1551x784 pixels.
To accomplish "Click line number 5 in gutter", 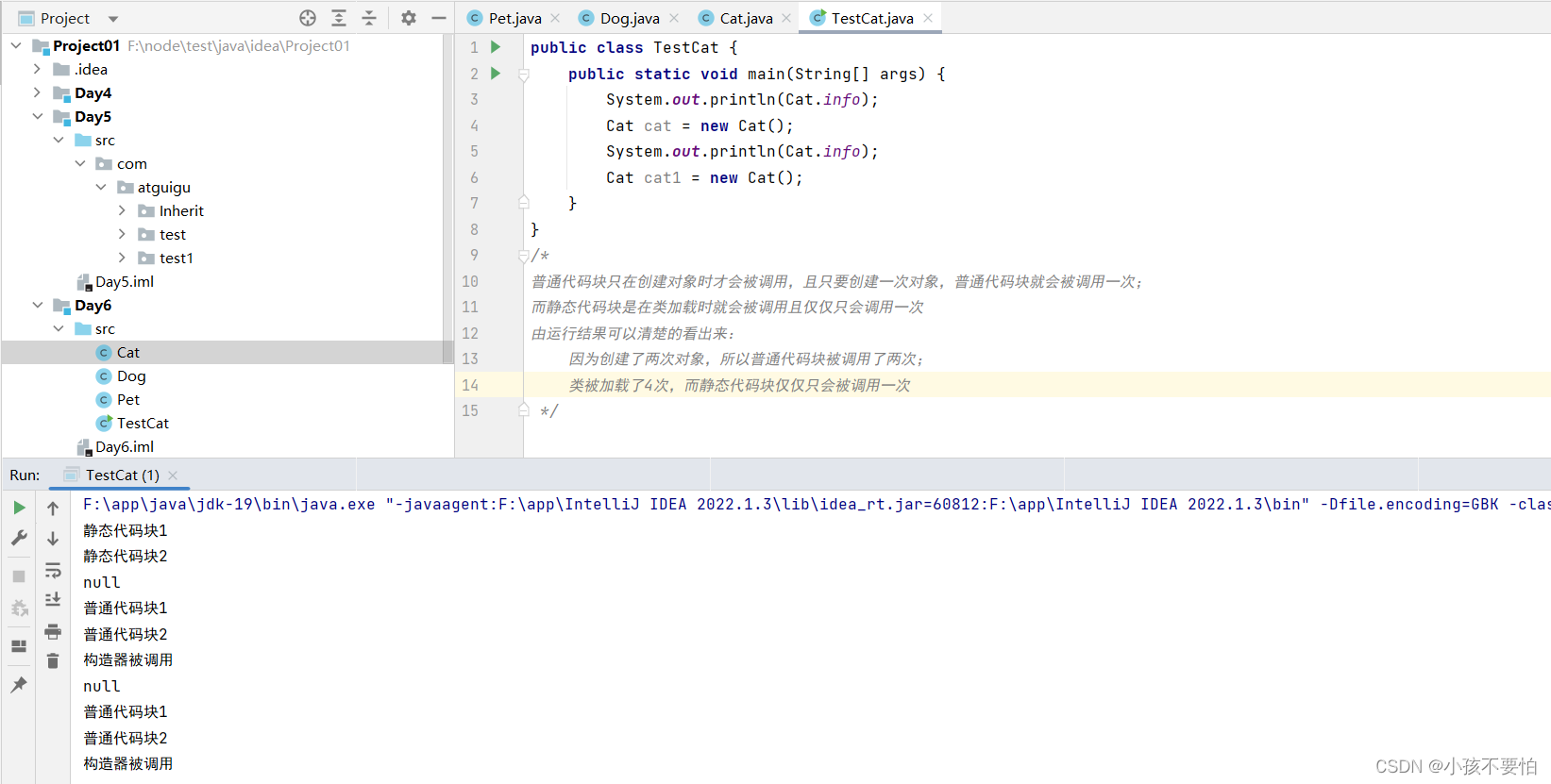I will 474,151.
